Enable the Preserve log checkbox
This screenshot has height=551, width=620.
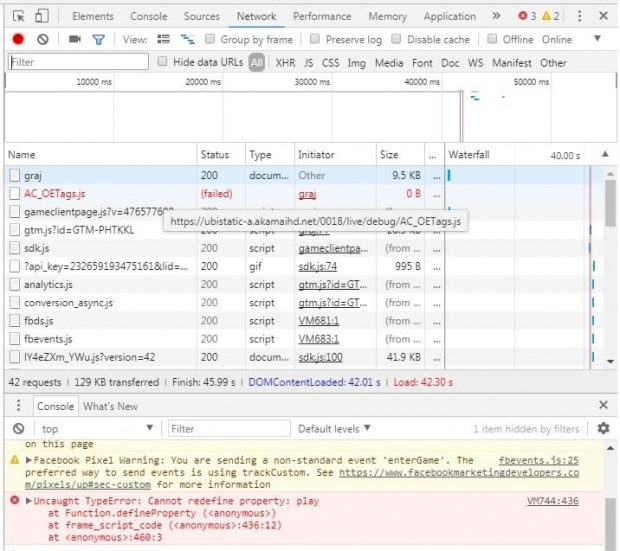(315, 39)
